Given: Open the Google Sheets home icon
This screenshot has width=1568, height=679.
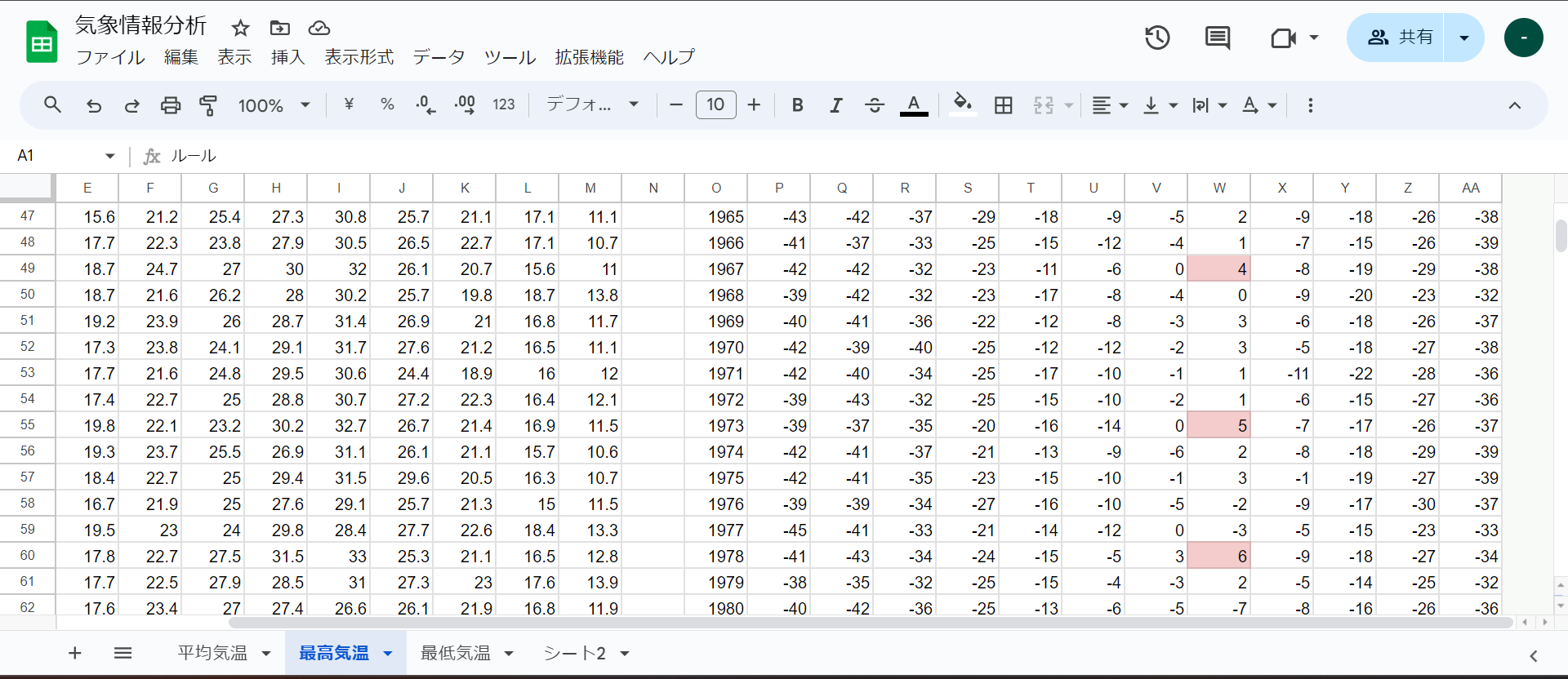Looking at the screenshot, I should point(42,42).
